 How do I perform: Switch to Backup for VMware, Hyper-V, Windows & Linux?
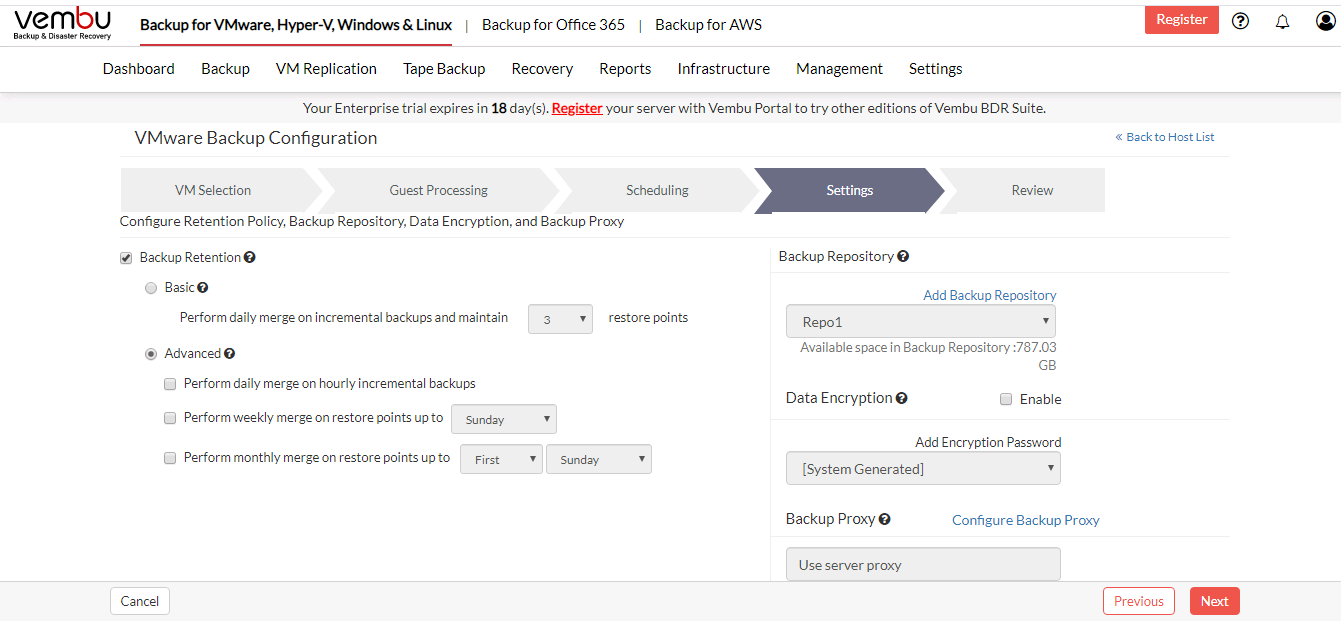296,25
